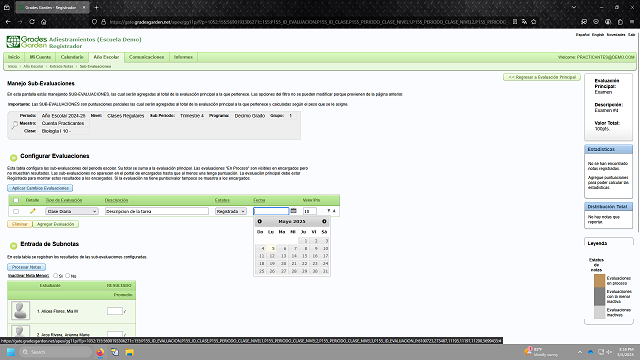640x360 pixels.
Task: Check the checkbox in the Clase Diaria row
Action: 16,211
